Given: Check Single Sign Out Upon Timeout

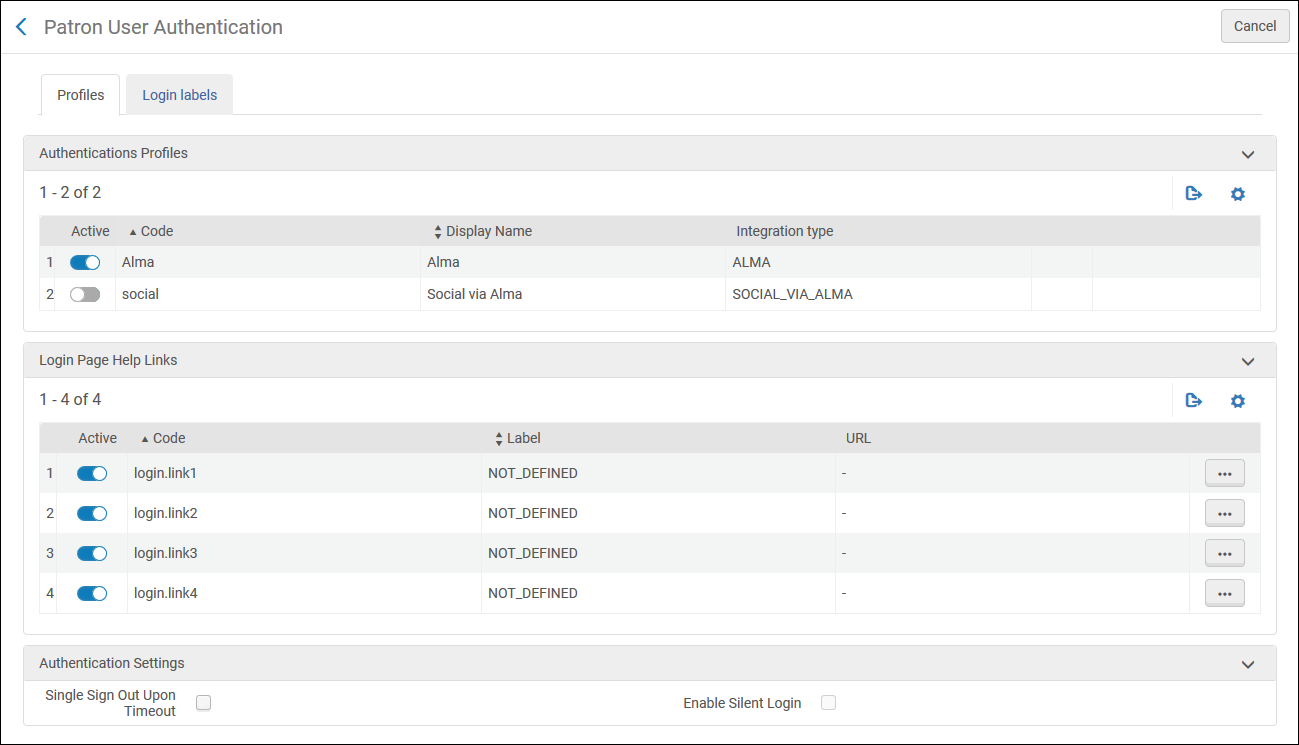Looking at the screenshot, I should point(204,703).
